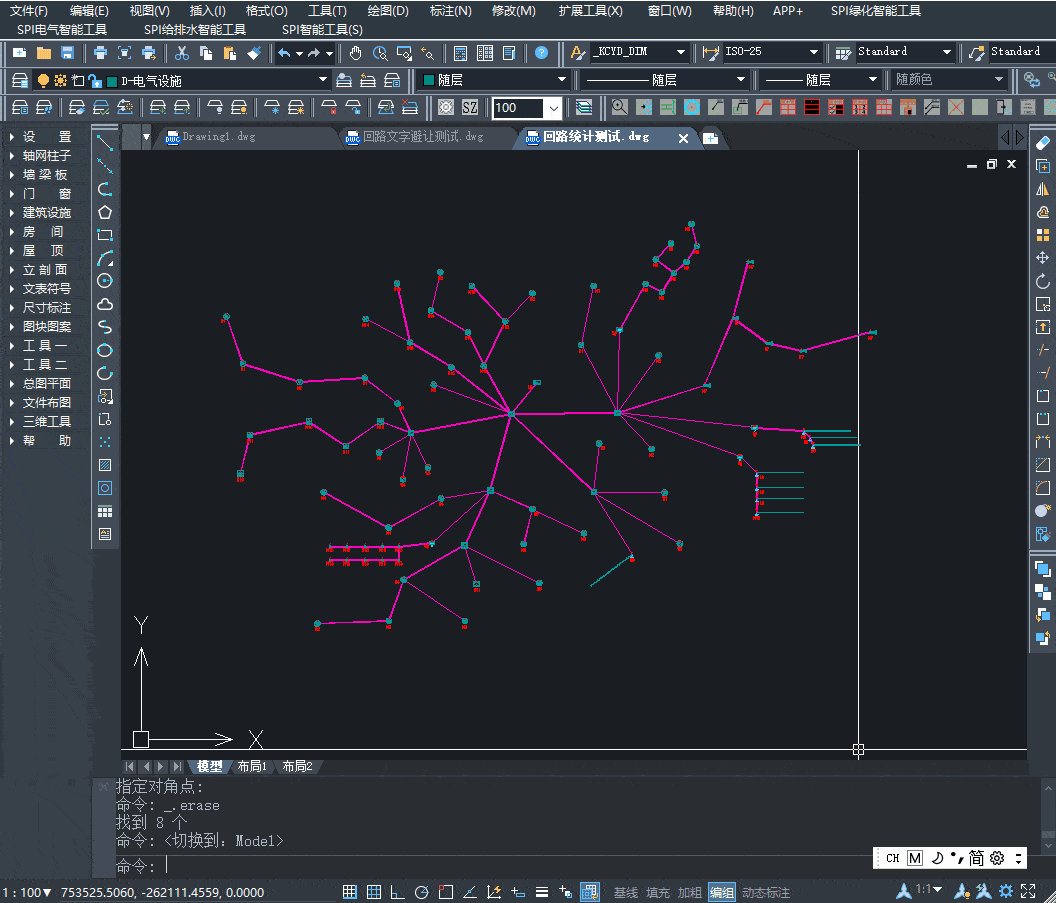
Task: Click the 动态标注 status button
Action: 766,892
